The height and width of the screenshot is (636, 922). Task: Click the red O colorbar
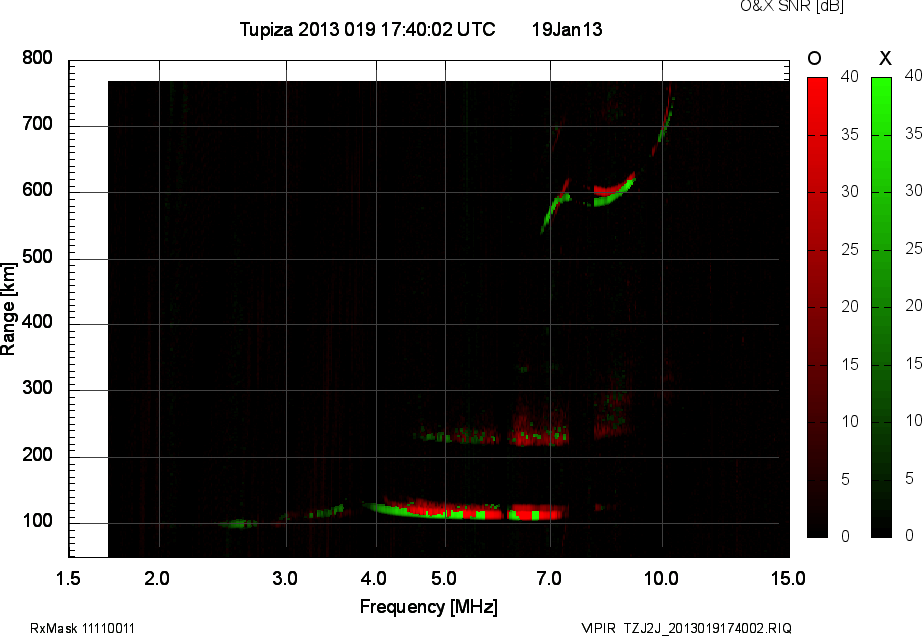point(817,307)
